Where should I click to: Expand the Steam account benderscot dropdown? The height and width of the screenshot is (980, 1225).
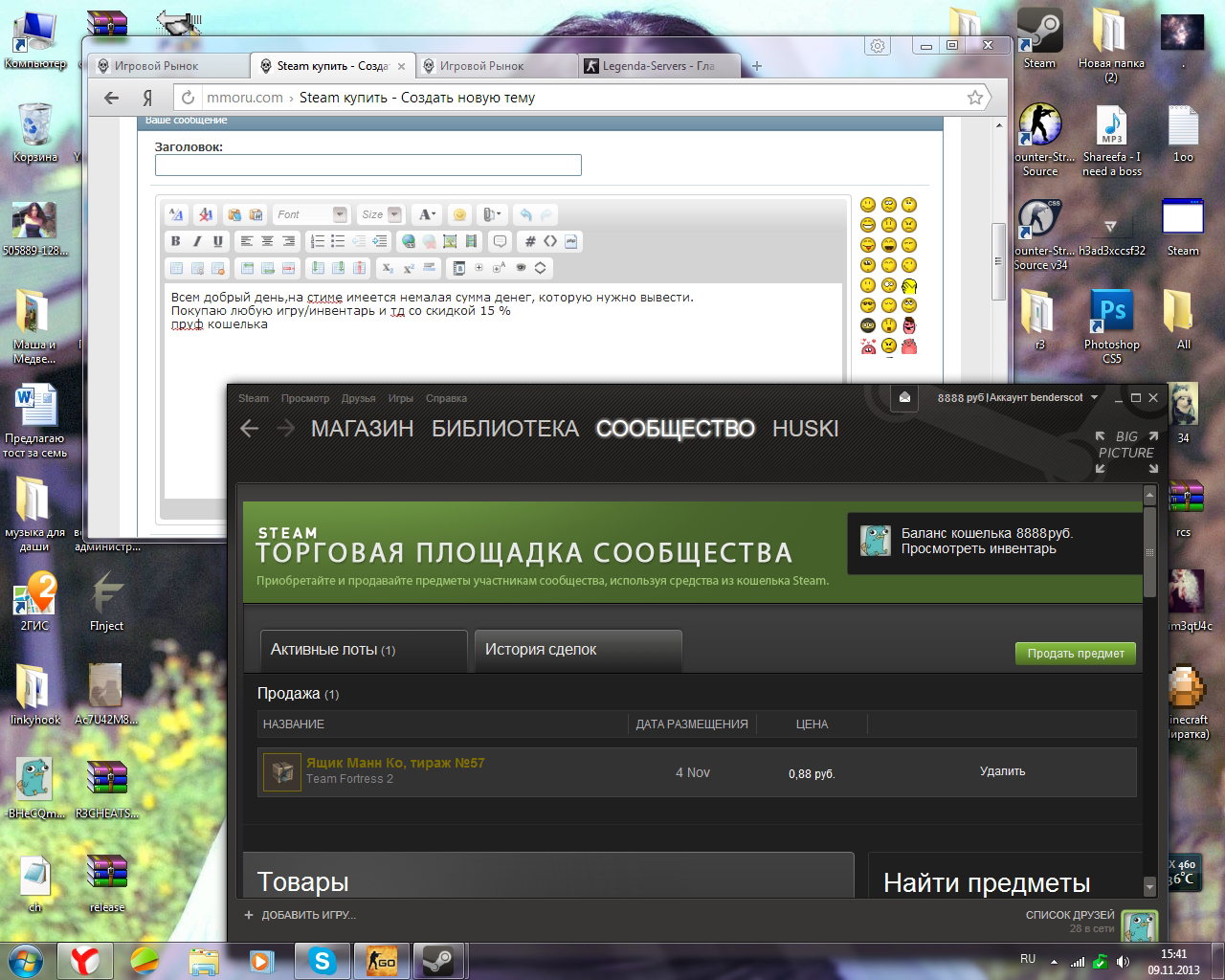[x=1094, y=397]
